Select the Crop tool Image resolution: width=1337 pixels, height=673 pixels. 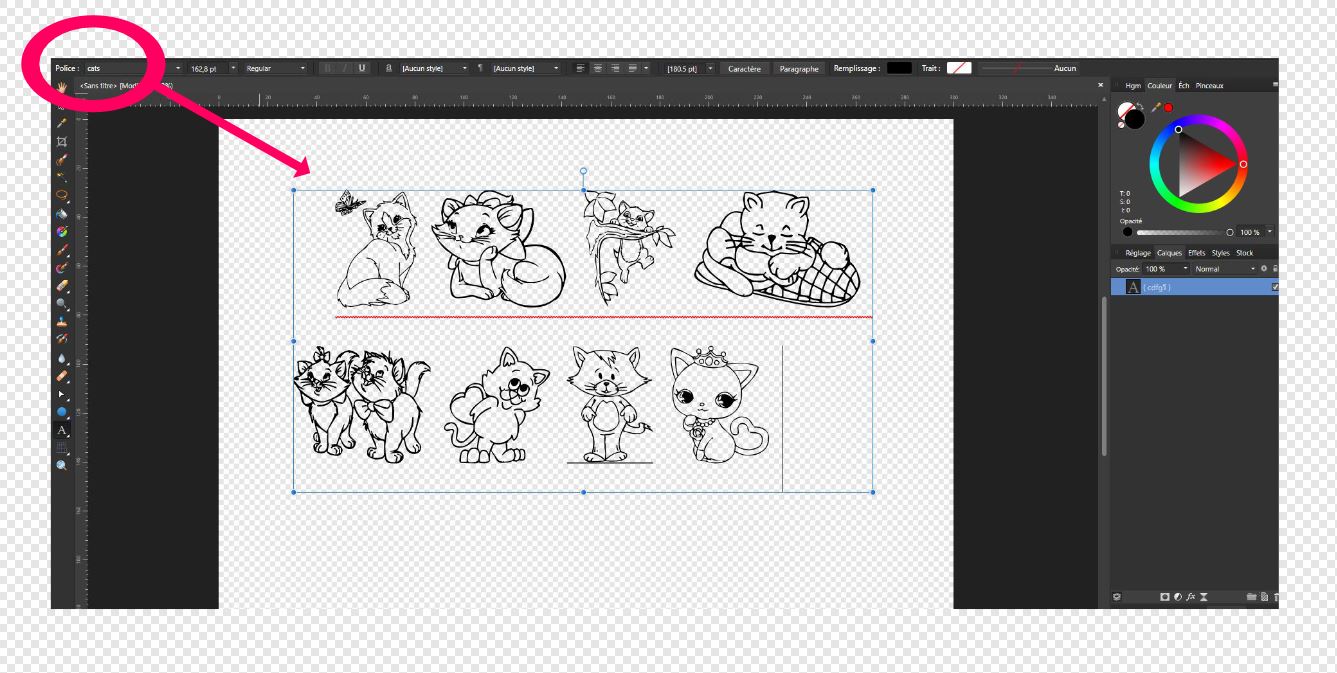coord(61,141)
